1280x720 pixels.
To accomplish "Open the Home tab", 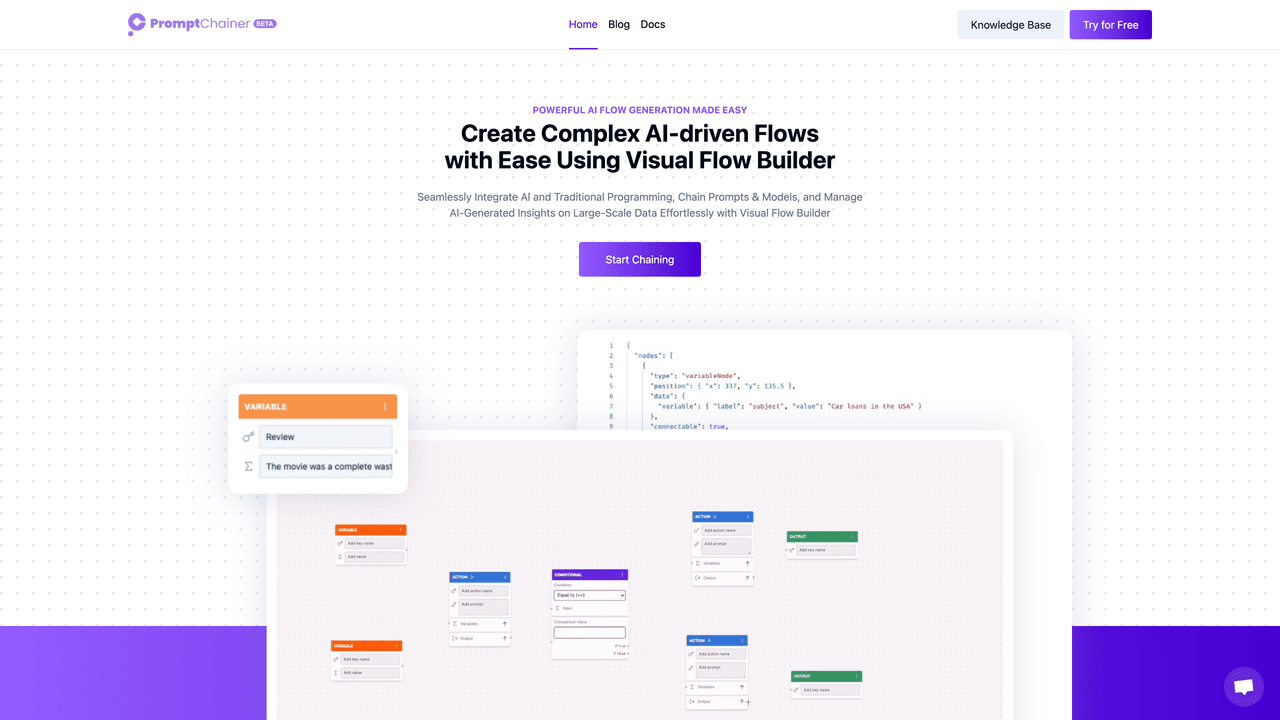I will point(583,24).
